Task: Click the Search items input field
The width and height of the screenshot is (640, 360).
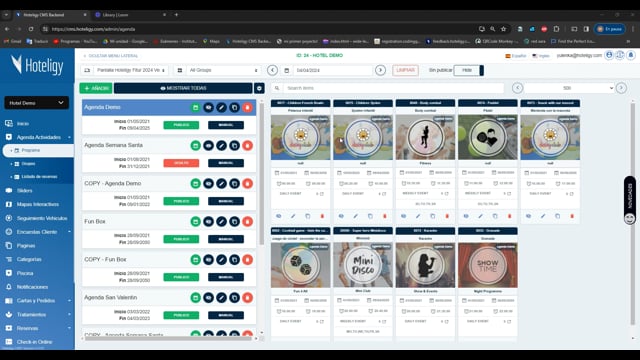Action: point(394,88)
